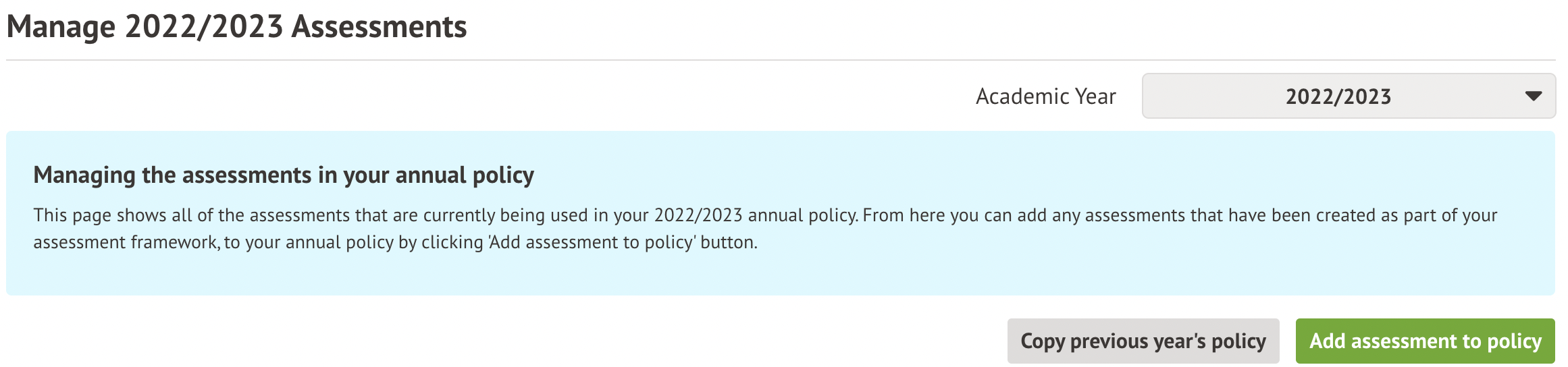This screenshot has width=1568, height=367.
Task: Click 'Add assessment to policy' quoted text in paragraph
Action: coord(592,242)
